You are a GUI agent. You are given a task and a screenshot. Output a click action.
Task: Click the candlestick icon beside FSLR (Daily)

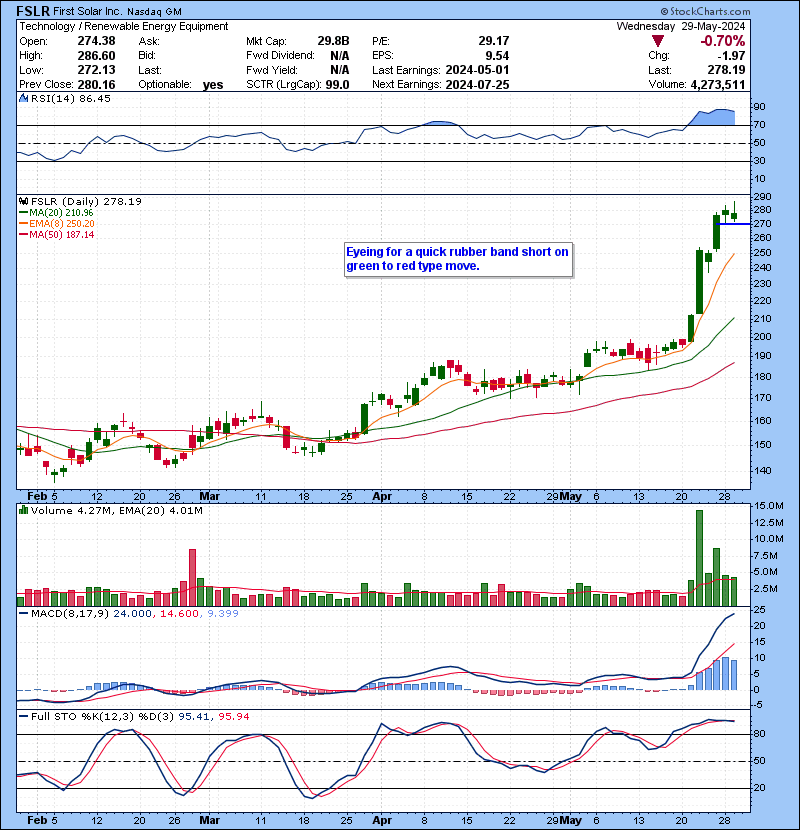[24, 201]
